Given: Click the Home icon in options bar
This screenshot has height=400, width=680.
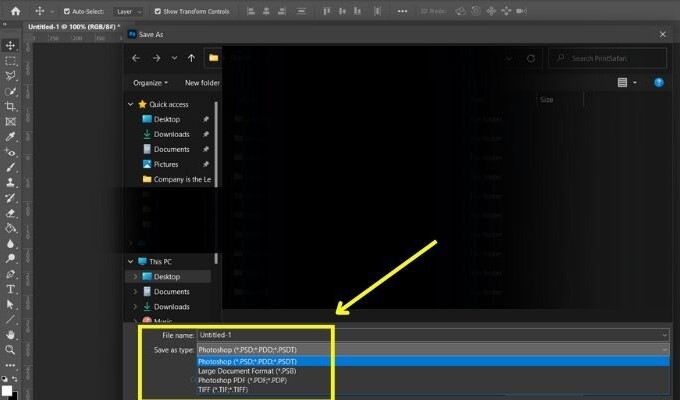Looking at the screenshot, I should pos(16,11).
